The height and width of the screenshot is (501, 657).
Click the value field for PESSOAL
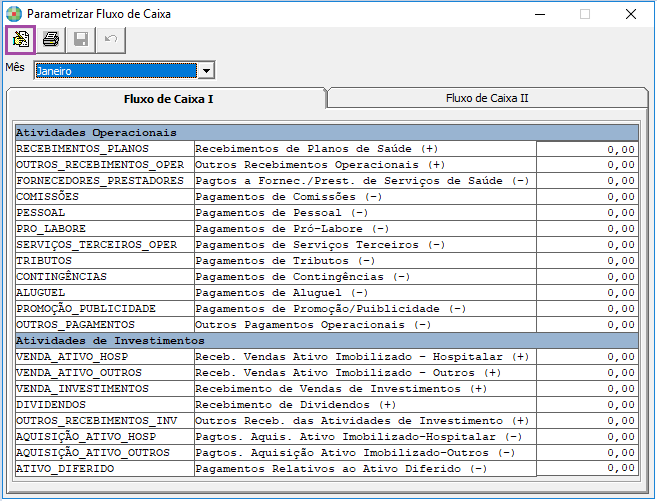pos(587,213)
